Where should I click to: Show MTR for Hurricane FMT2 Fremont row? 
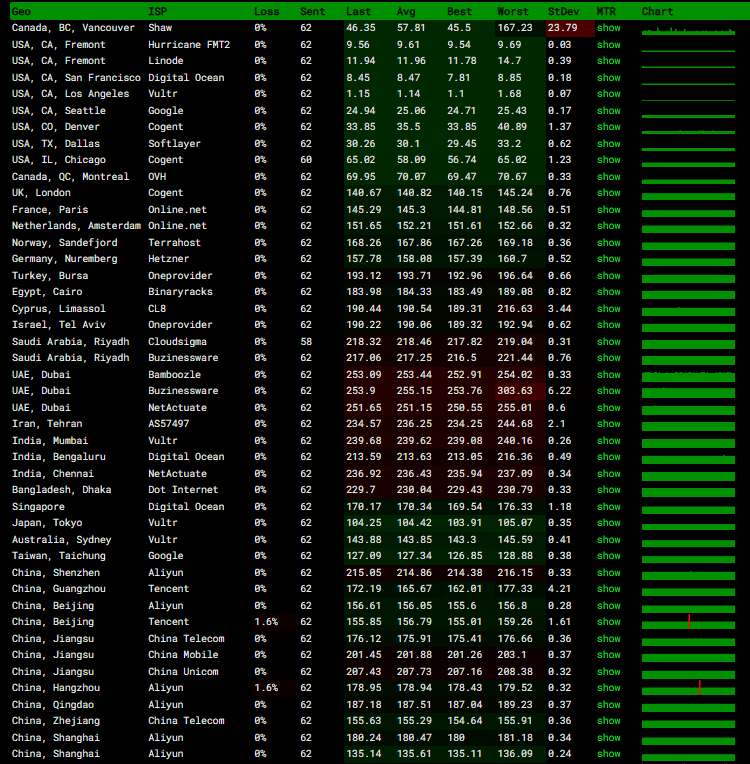tap(609, 45)
